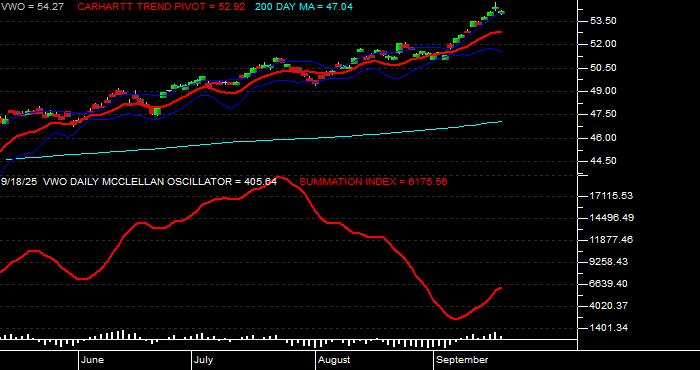This screenshot has height=370, width=700.
Task: Click the summation index line's latest point
Action: click(x=501, y=288)
